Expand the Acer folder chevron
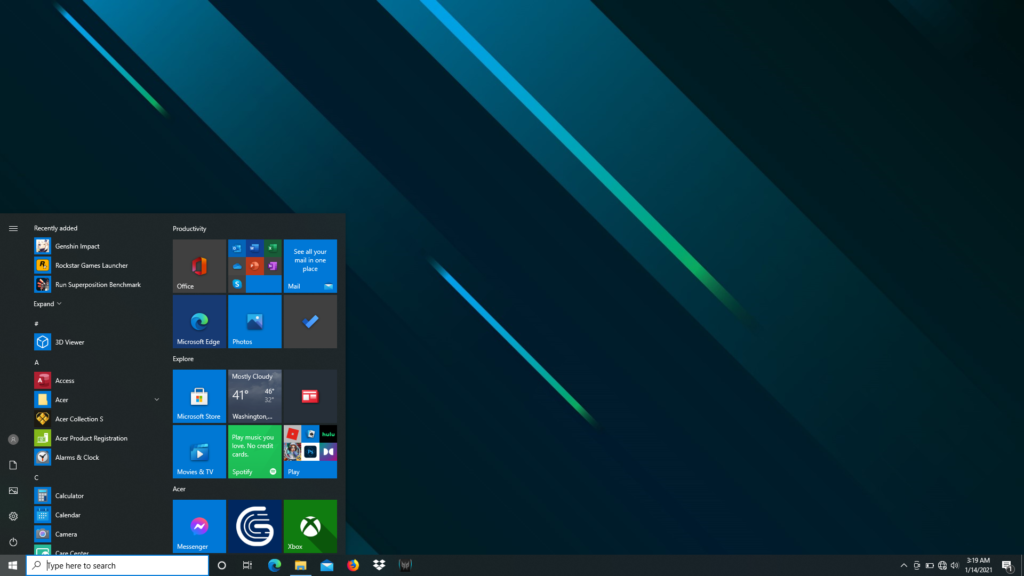This screenshot has width=1024, height=576. tap(157, 400)
